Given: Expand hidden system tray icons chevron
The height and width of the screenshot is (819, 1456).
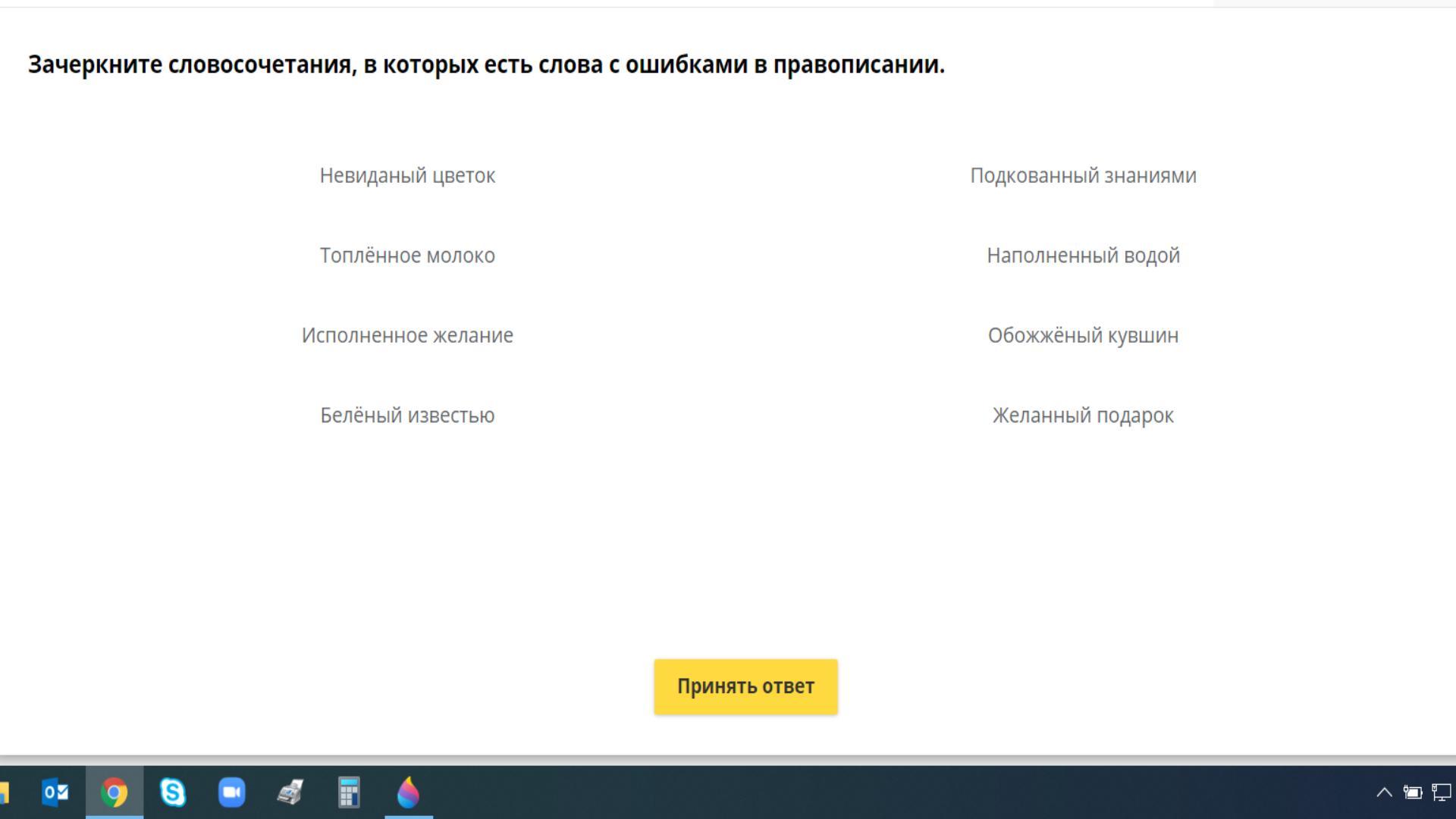Looking at the screenshot, I should point(1384,792).
